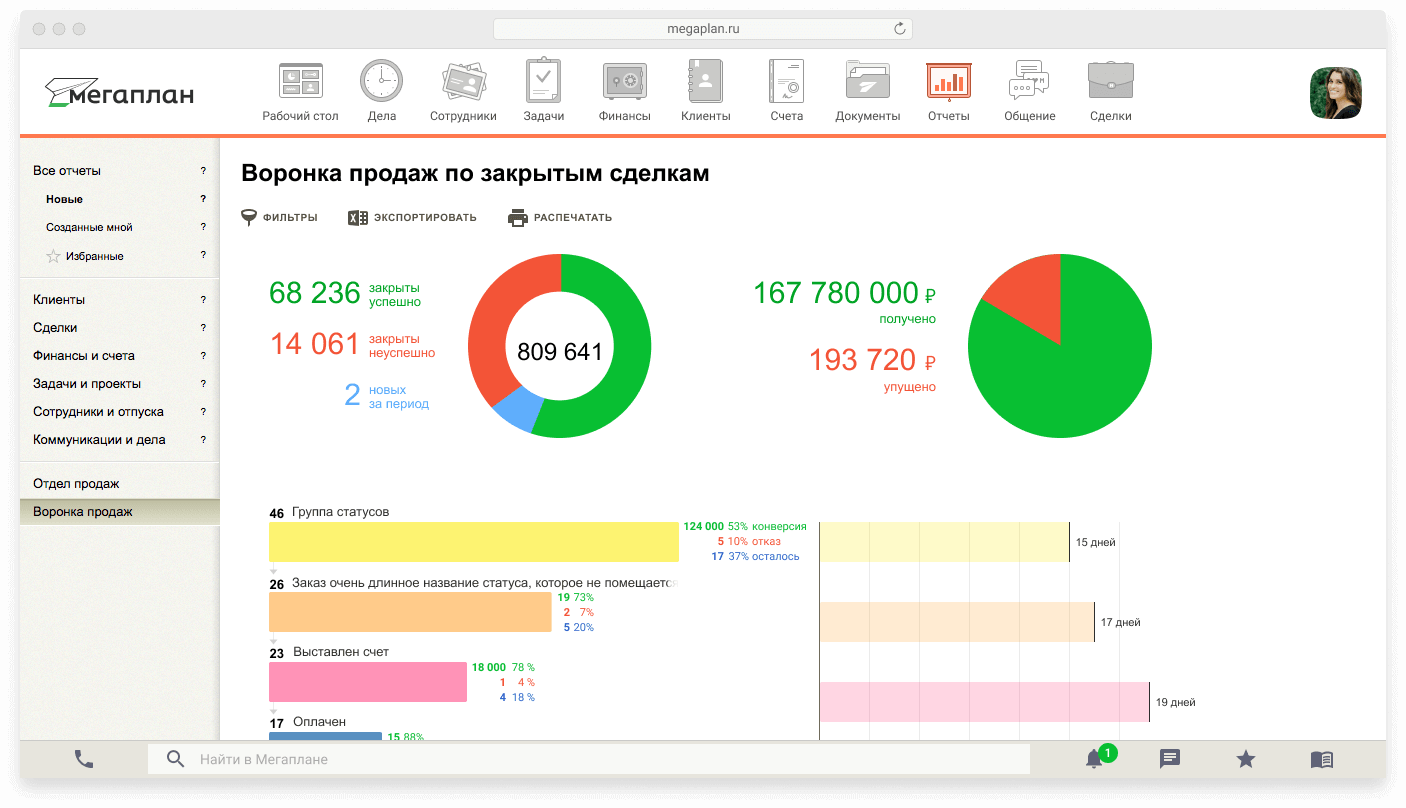
Task: Open the Сотрудники employees icon
Action: point(464,82)
